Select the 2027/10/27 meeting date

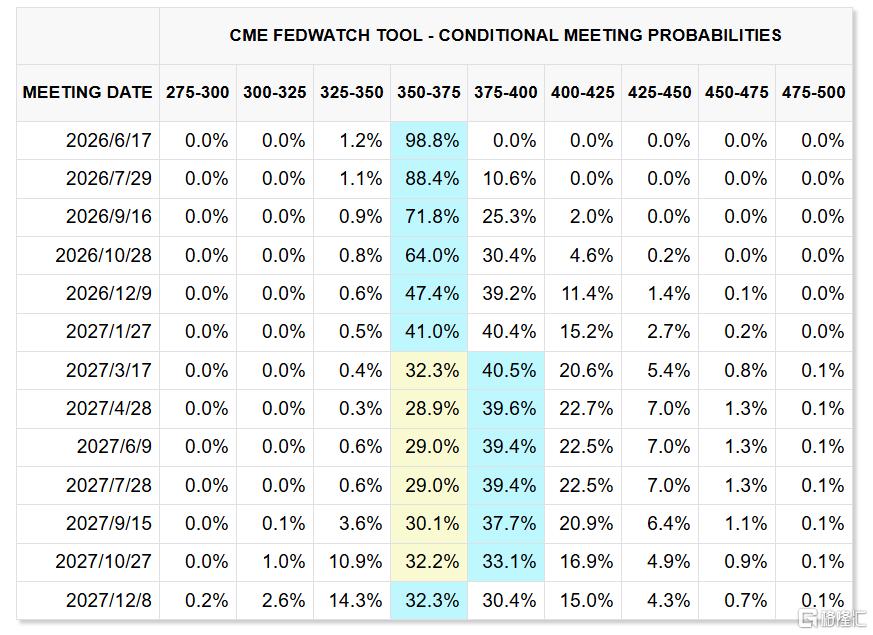103,562
